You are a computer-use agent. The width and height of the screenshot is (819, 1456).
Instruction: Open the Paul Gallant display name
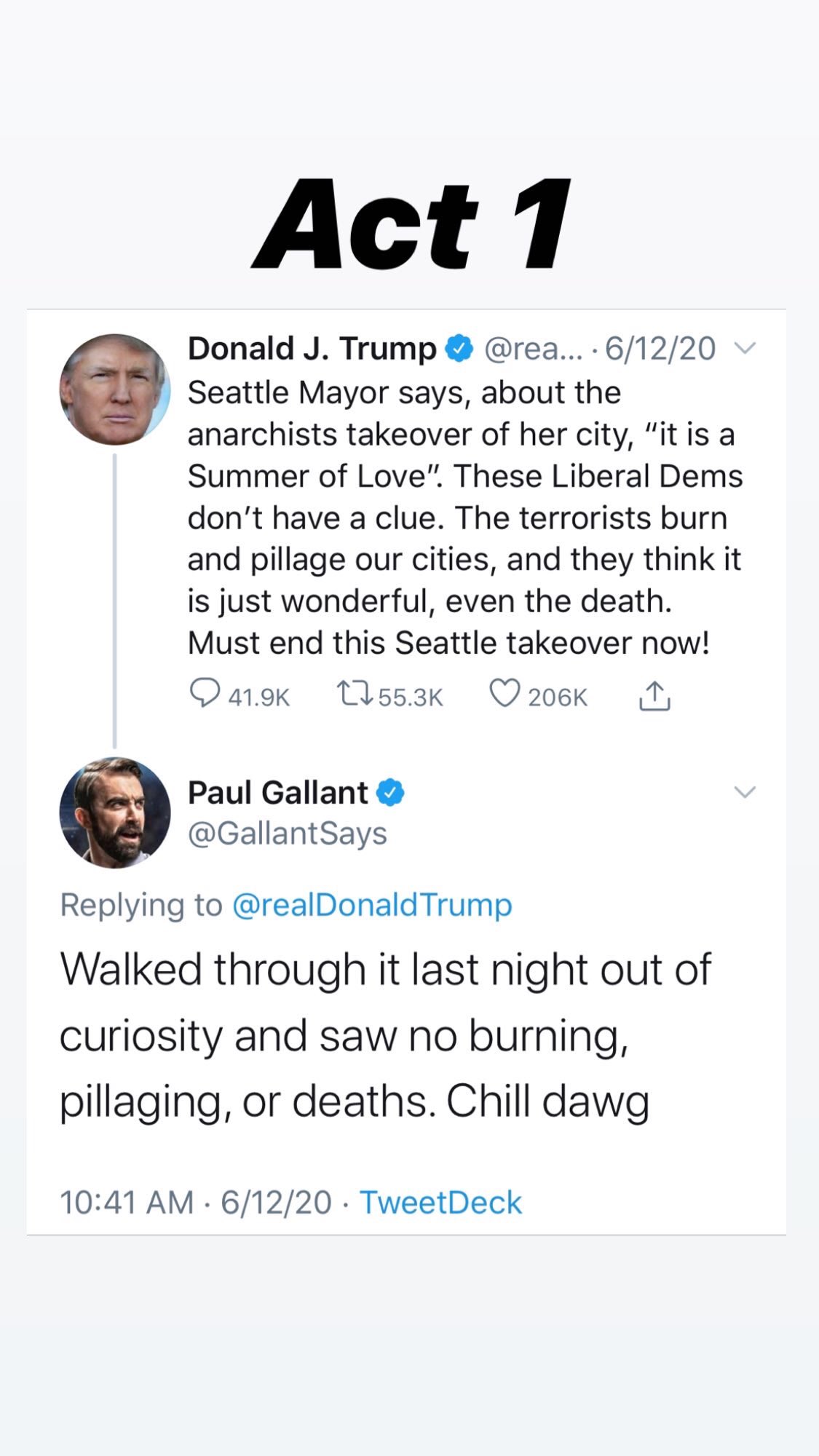278,793
